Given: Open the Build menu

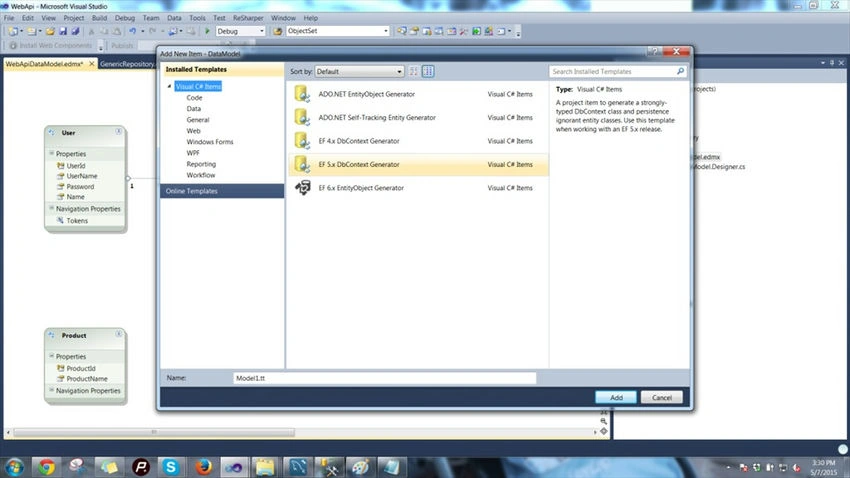Looking at the screenshot, I should (99, 18).
